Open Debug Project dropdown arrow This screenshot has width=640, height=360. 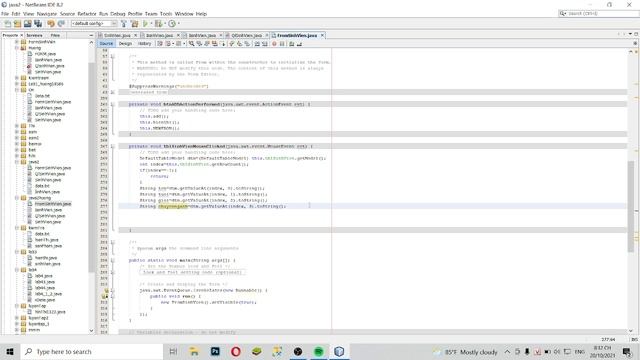click(x=164, y=24)
